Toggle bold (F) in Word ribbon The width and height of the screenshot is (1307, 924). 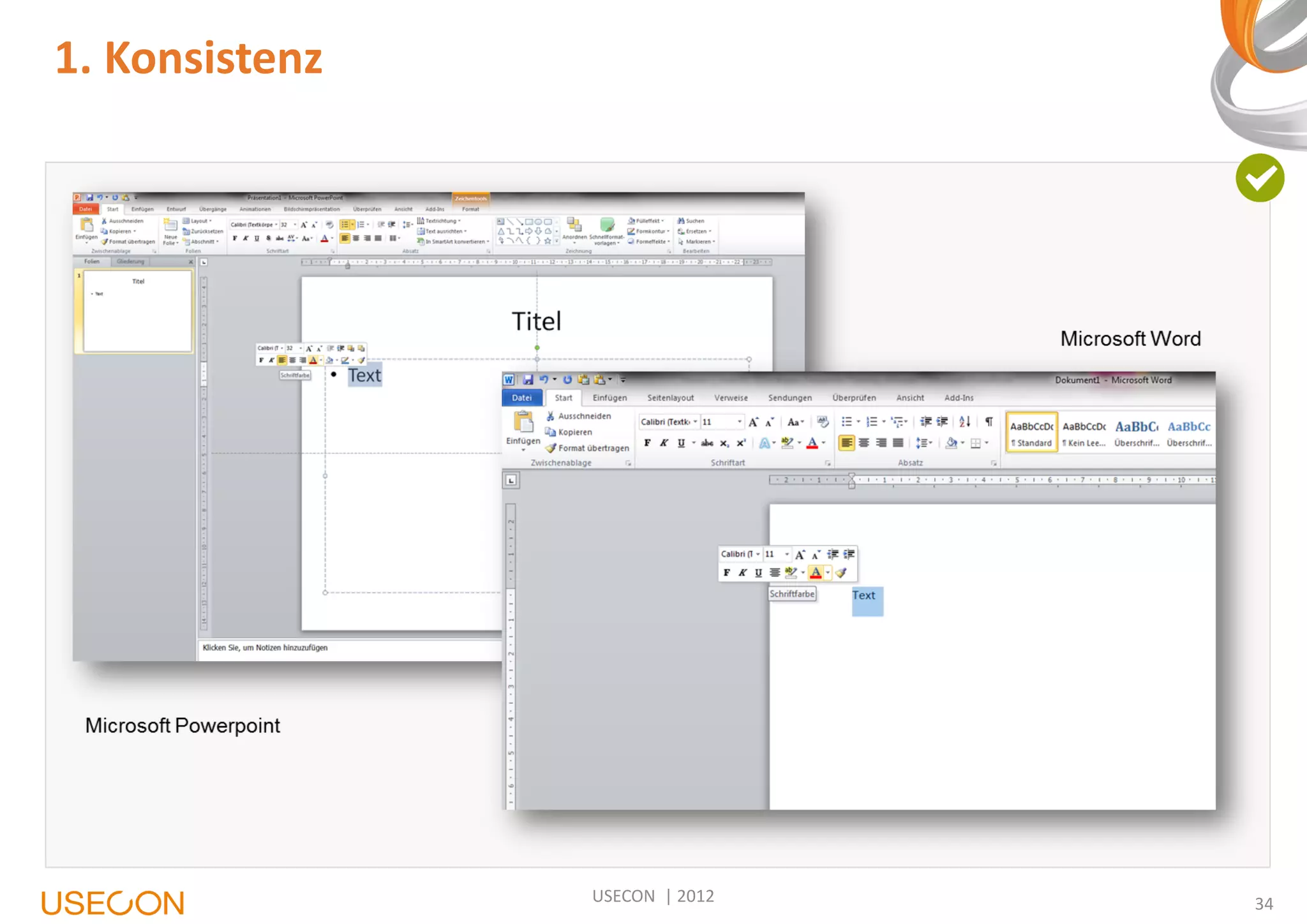click(x=647, y=443)
